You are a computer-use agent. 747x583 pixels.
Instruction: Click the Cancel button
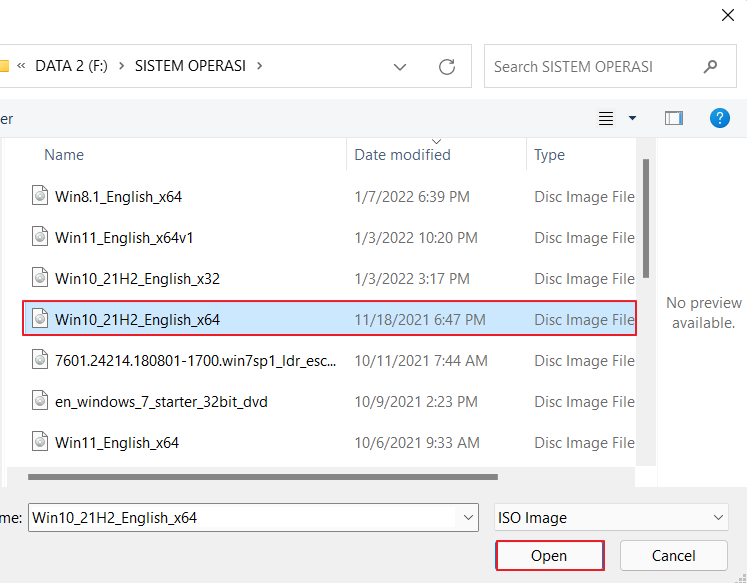[673, 555]
